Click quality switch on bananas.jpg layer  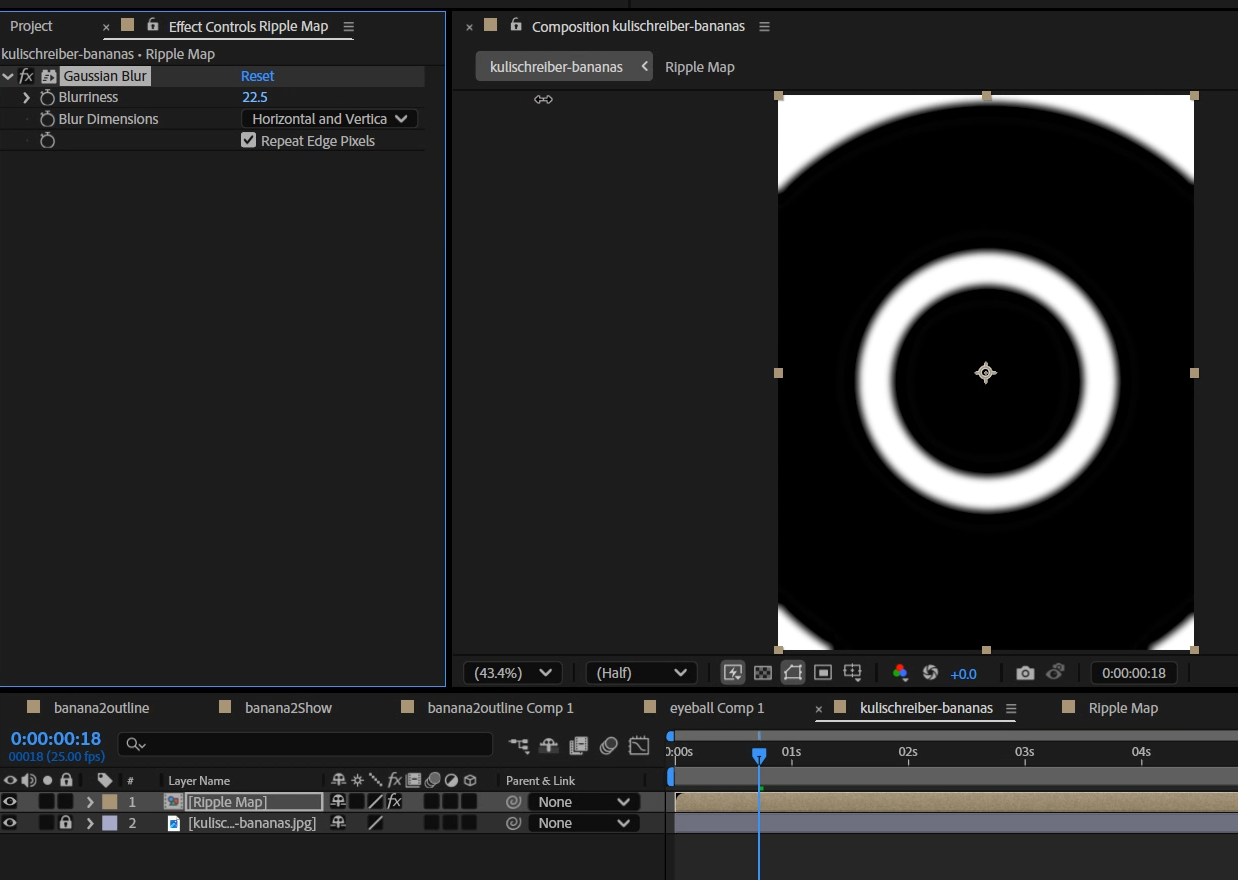point(375,823)
